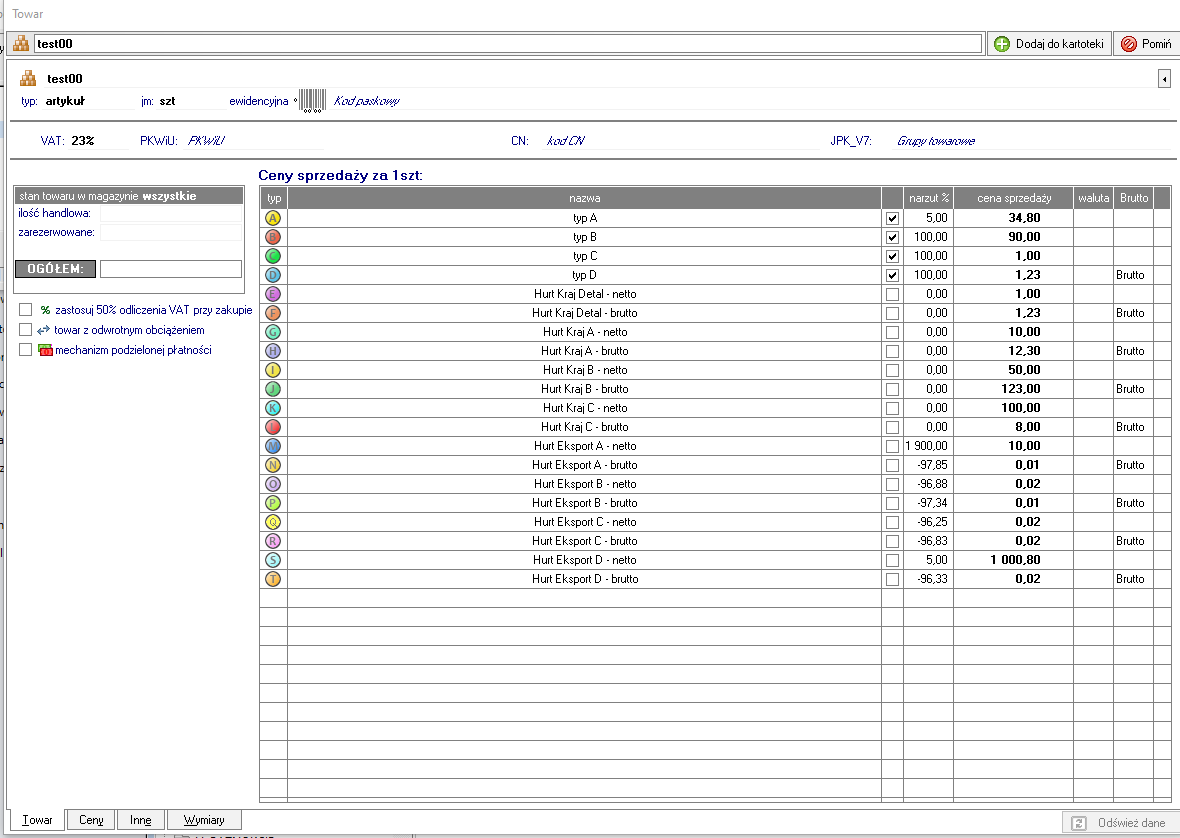Click the split payment mechanism icon
This screenshot has height=838, width=1180.
(45, 350)
